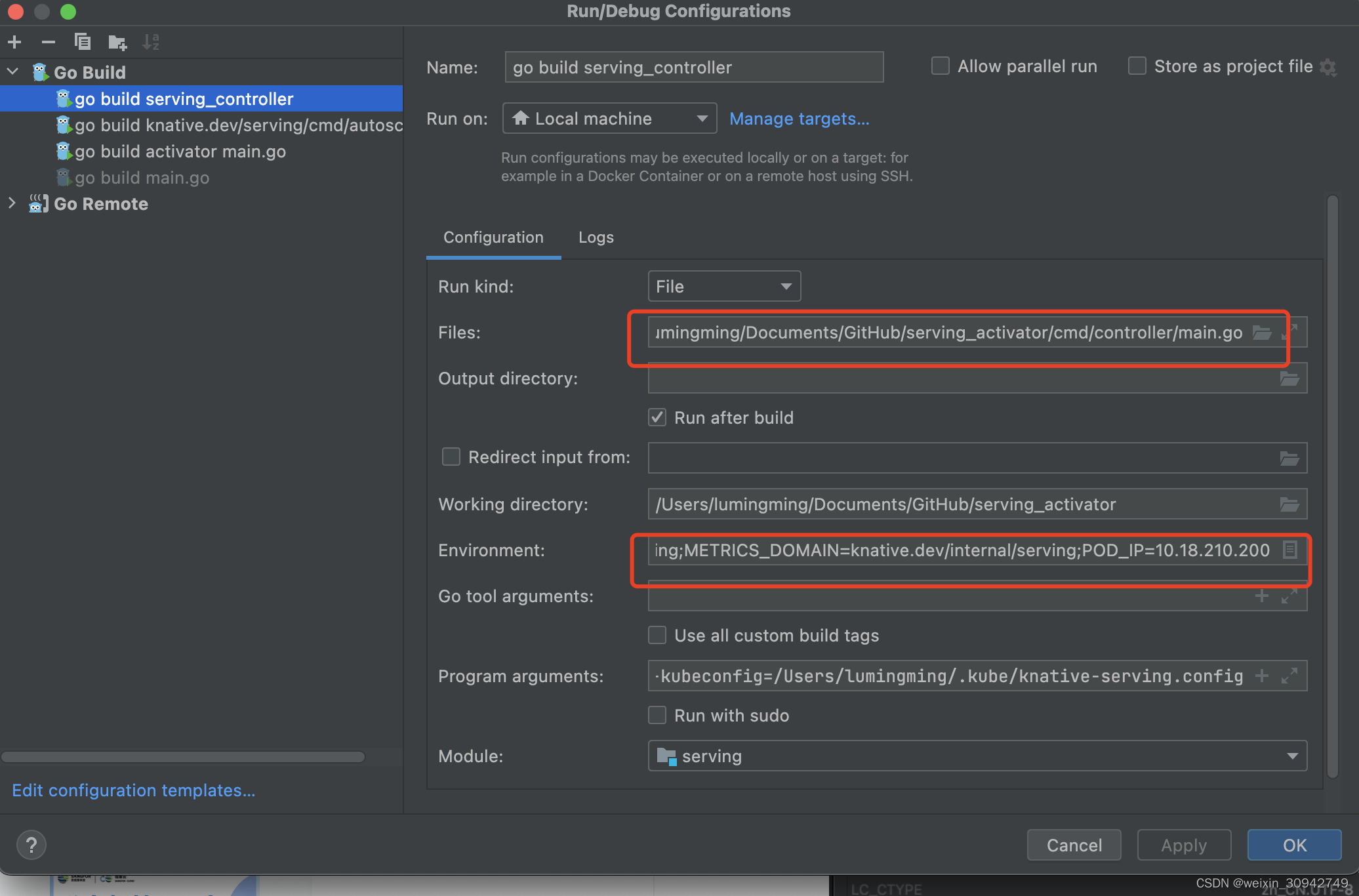Add a new run configuration
Image resolution: width=1359 pixels, height=896 pixels.
(x=14, y=41)
